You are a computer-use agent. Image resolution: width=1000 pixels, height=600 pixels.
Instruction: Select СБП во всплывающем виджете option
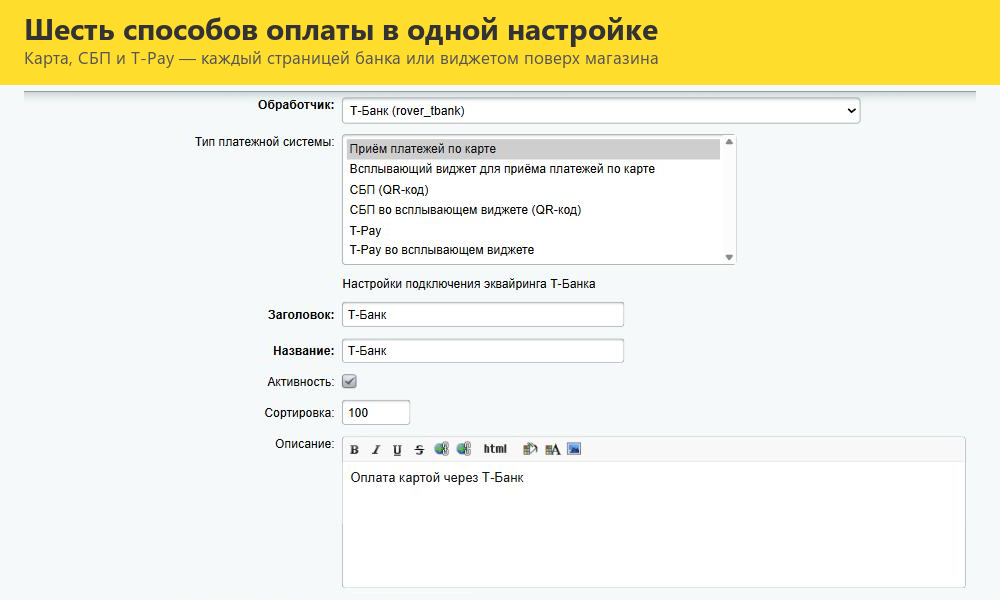coord(533,210)
